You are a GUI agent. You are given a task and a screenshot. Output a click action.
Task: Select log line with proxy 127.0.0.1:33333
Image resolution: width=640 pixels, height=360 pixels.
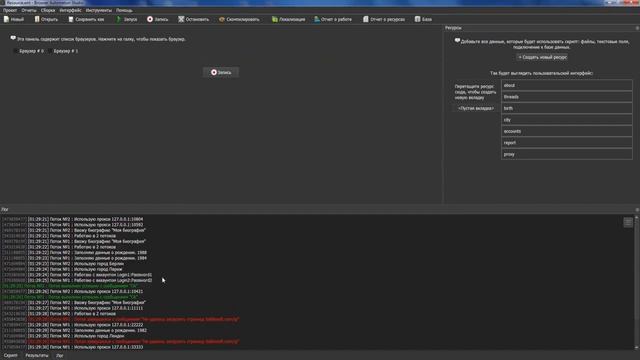point(73,347)
